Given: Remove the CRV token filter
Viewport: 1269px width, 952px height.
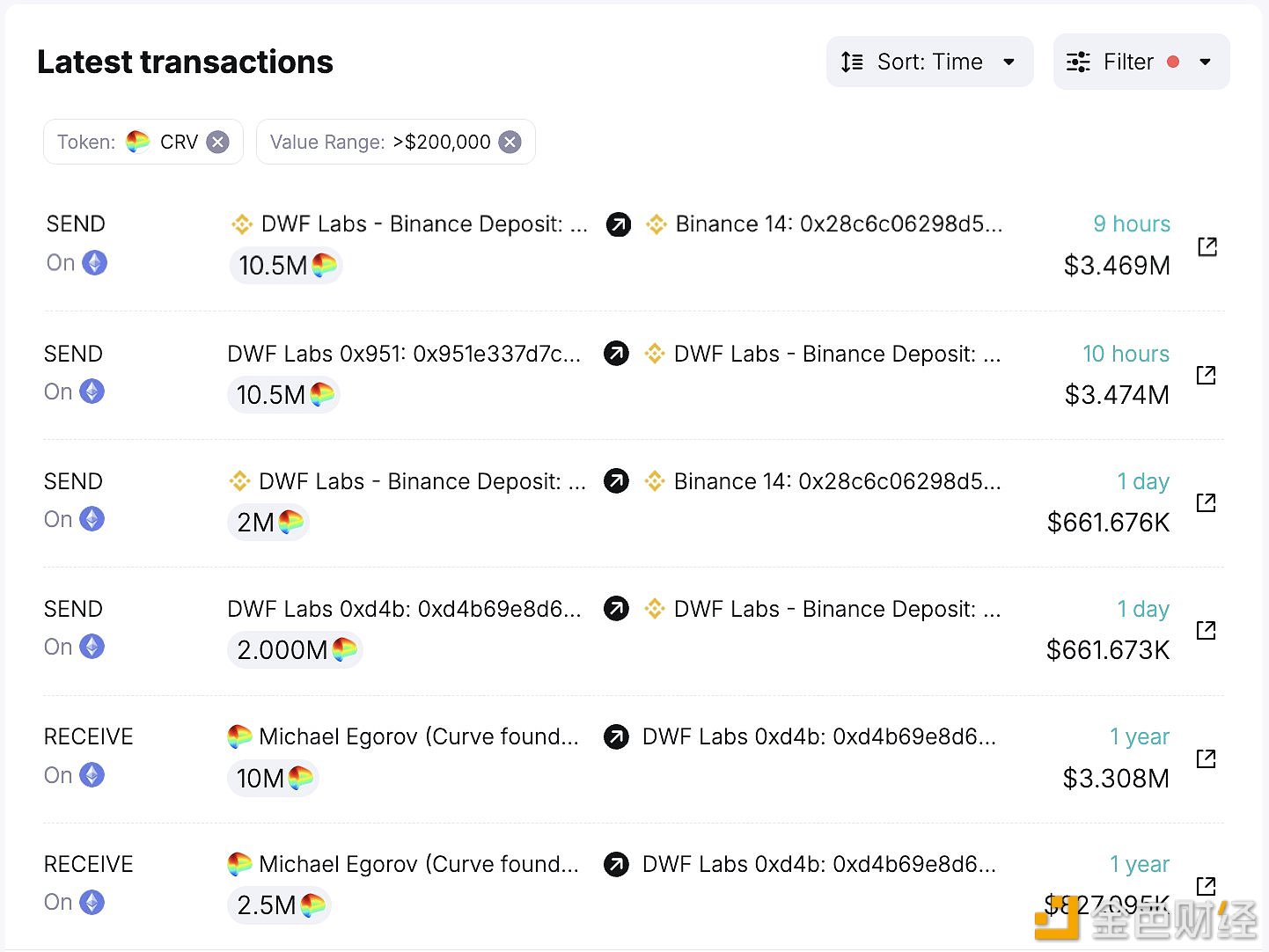Looking at the screenshot, I should click(218, 142).
